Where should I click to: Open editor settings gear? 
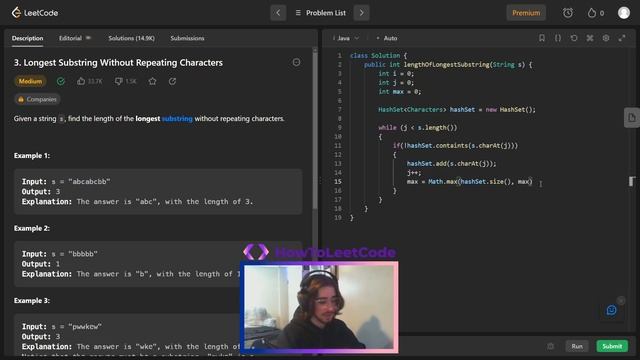[606, 38]
